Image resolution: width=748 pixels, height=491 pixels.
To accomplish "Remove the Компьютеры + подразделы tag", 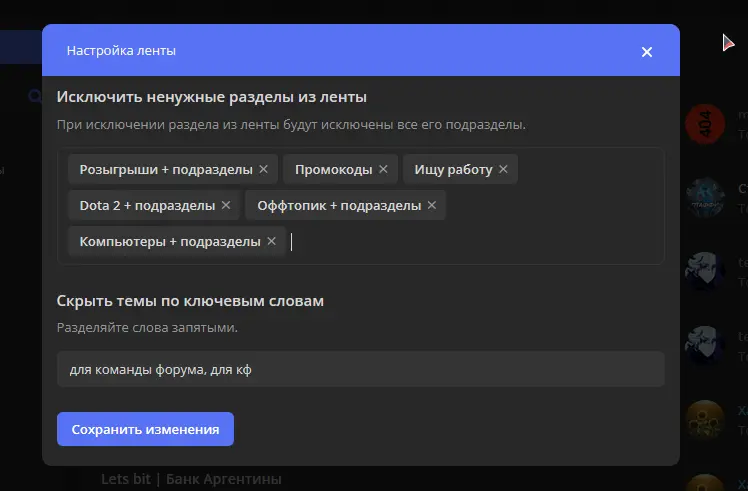I will coord(271,241).
